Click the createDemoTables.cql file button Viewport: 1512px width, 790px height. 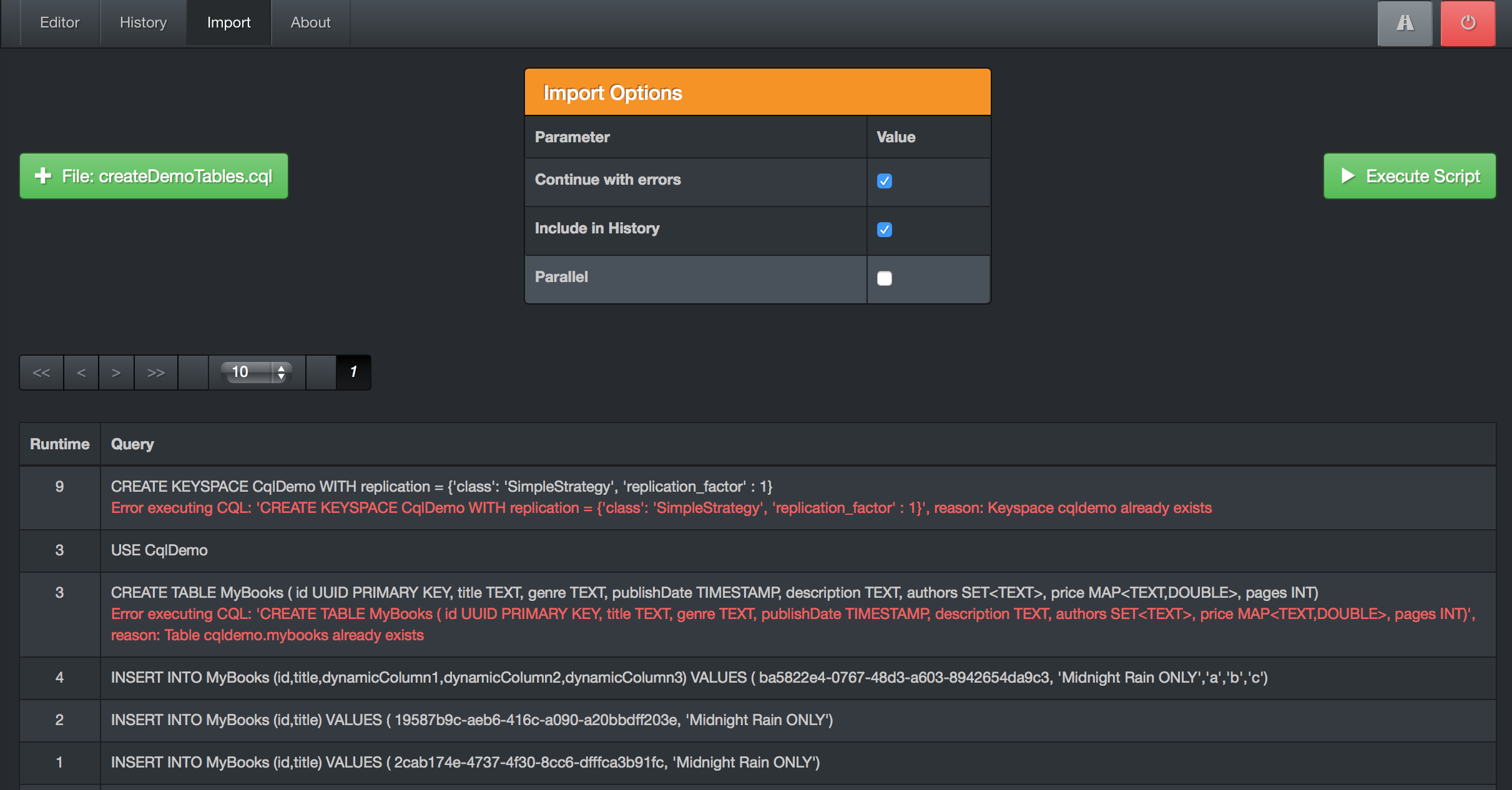(x=154, y=175)
